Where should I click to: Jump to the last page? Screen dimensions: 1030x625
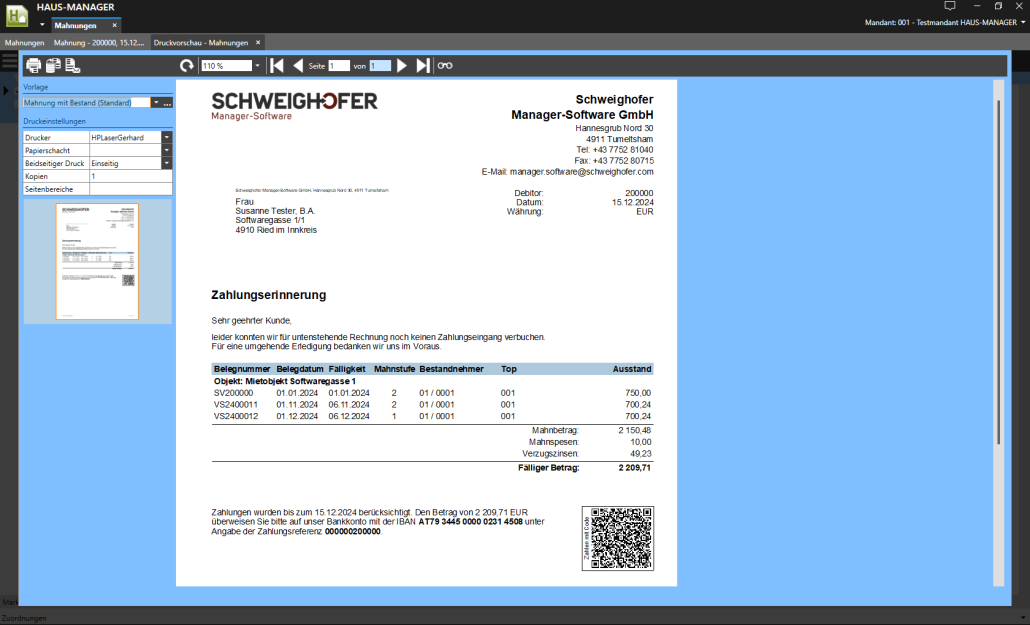coord(423,66)
